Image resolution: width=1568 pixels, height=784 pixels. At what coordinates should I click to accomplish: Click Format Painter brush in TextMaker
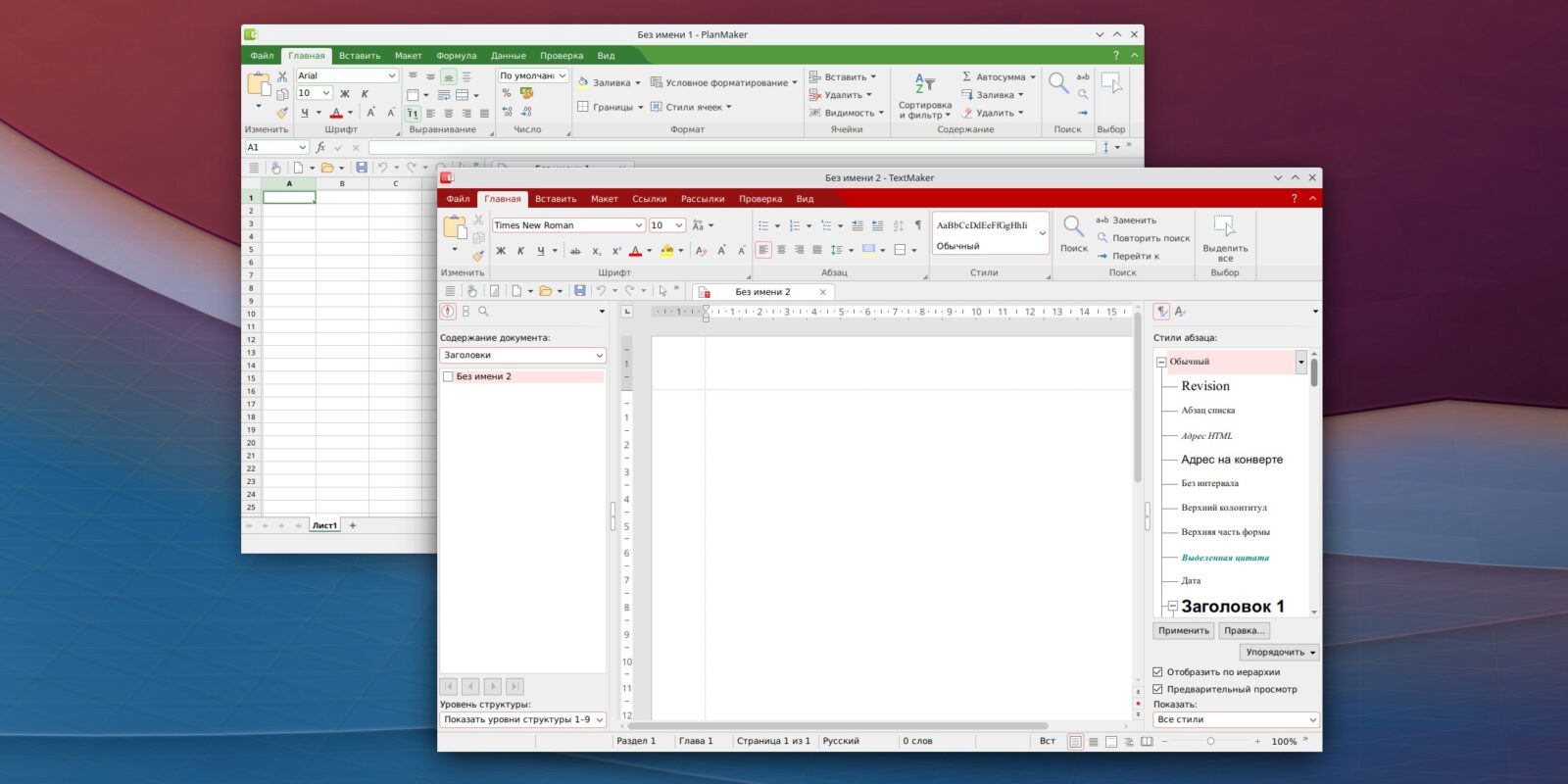(478, 256)
